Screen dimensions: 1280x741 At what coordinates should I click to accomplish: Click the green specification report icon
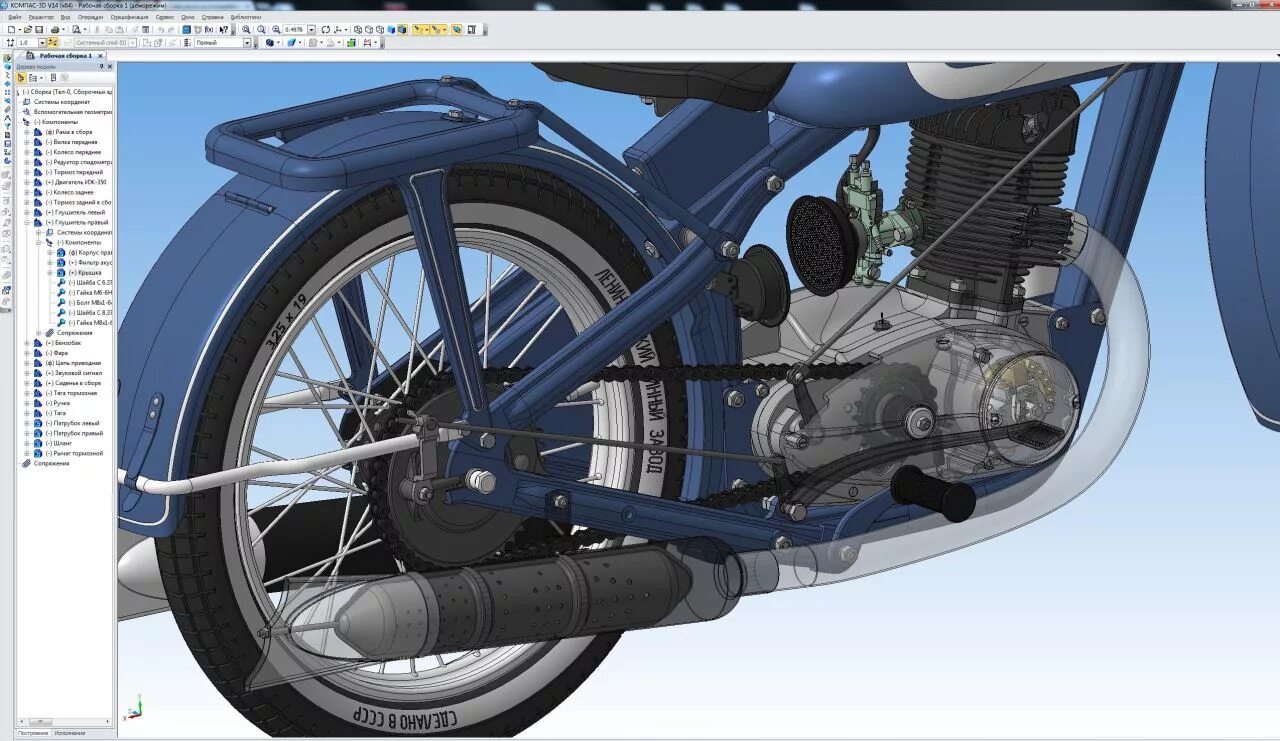352,42
